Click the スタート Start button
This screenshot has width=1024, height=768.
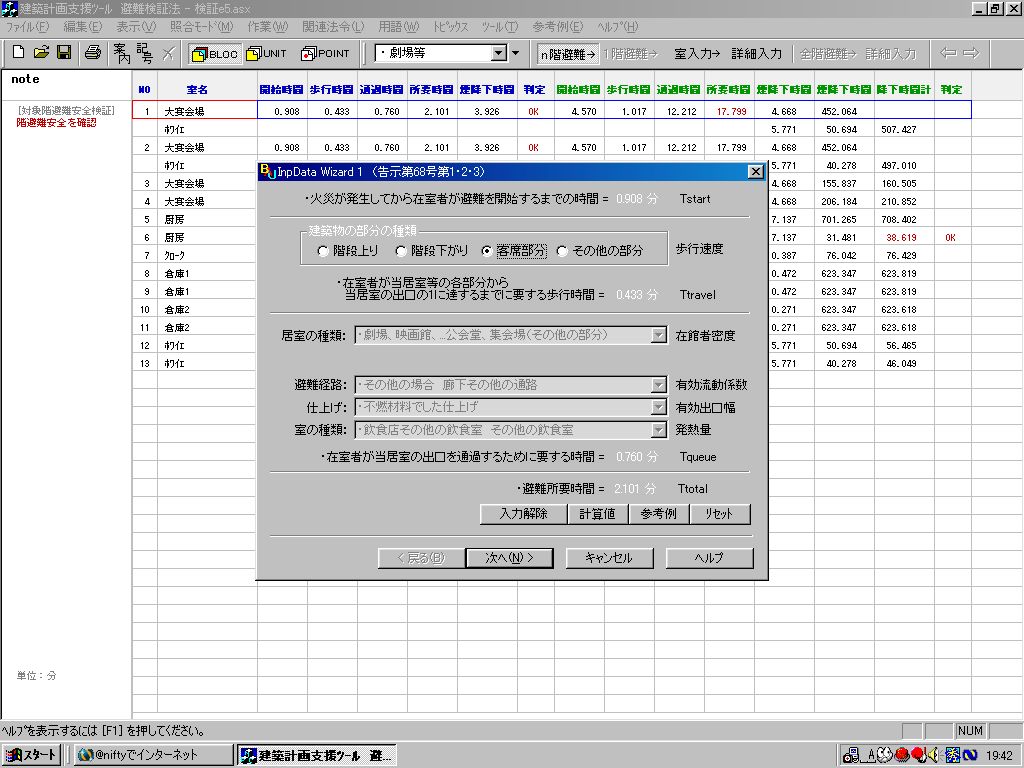point(31,755)
